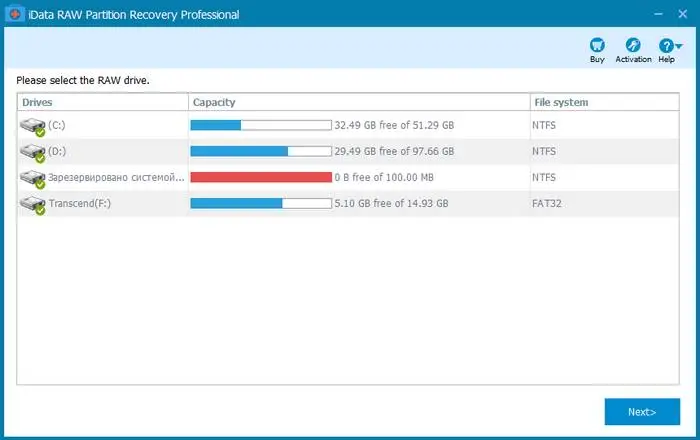Image resolution: width=700 pixels, height=440 pixels.
Task: Select the (D:) drive icon
Action: [33, 153]
